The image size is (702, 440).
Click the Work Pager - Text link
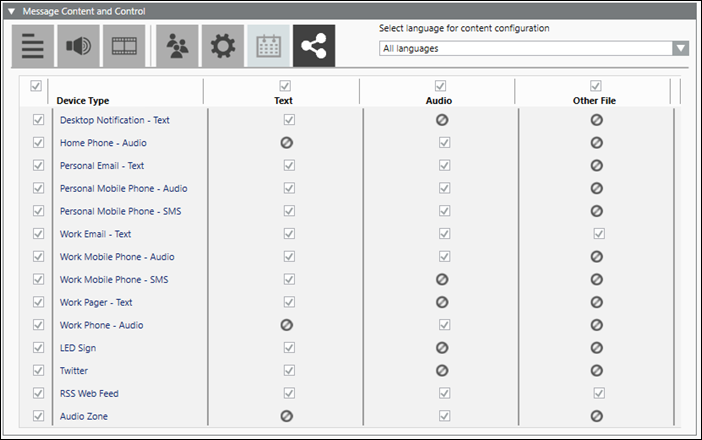pyautogui.click(x=96, y=302)
